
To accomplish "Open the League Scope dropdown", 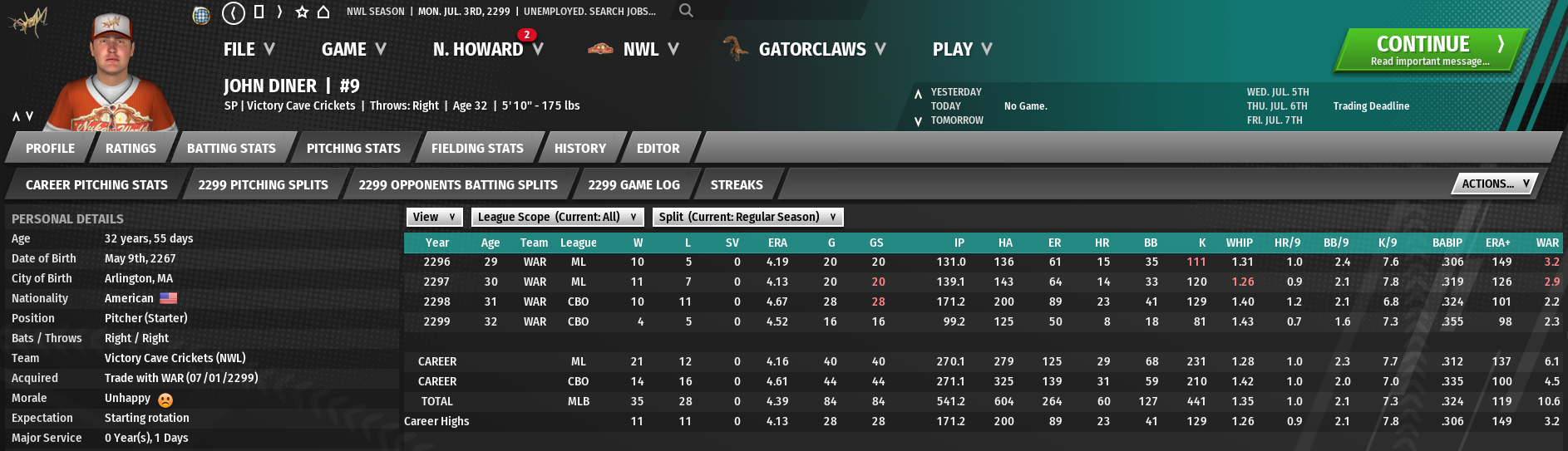I will (557, 217).
